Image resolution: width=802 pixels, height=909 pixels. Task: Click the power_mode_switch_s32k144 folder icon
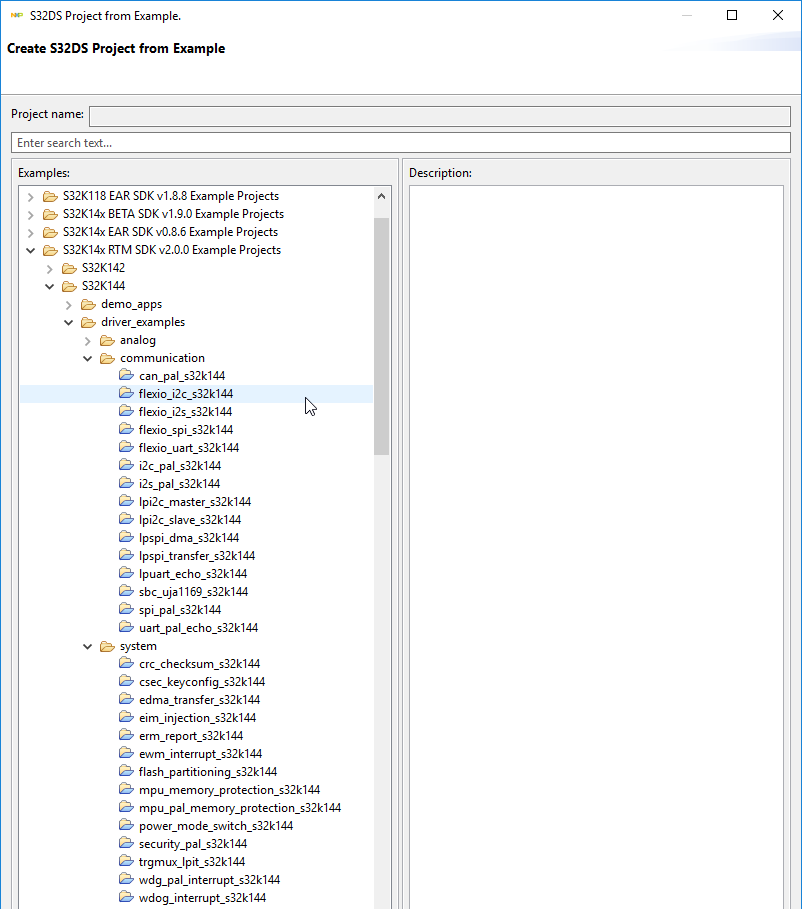[126, 825]
